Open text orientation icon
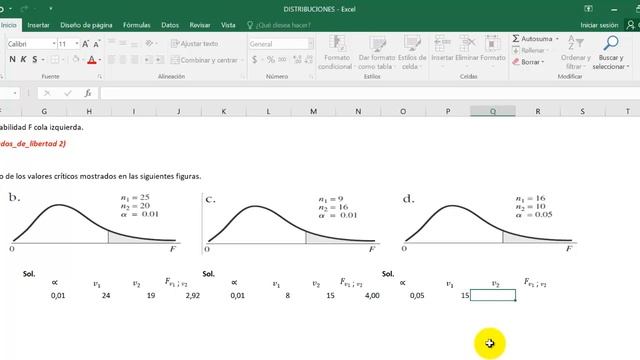 point(149,43)
